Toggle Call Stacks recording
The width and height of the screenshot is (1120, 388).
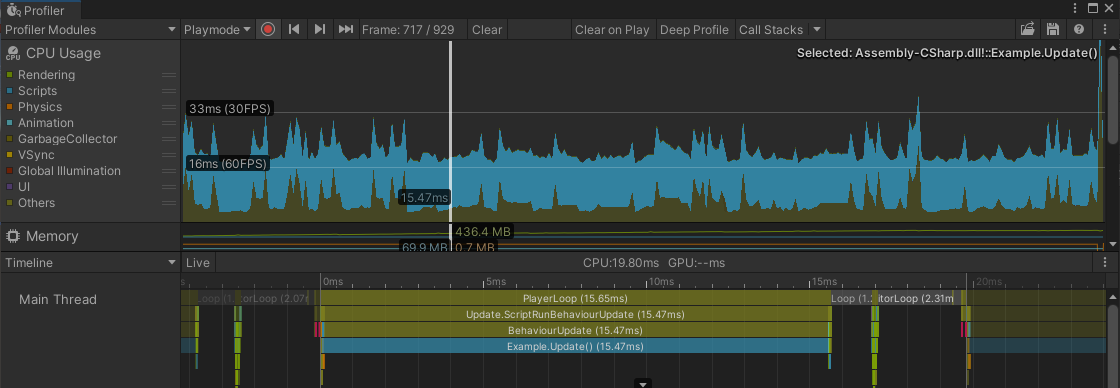771,29
